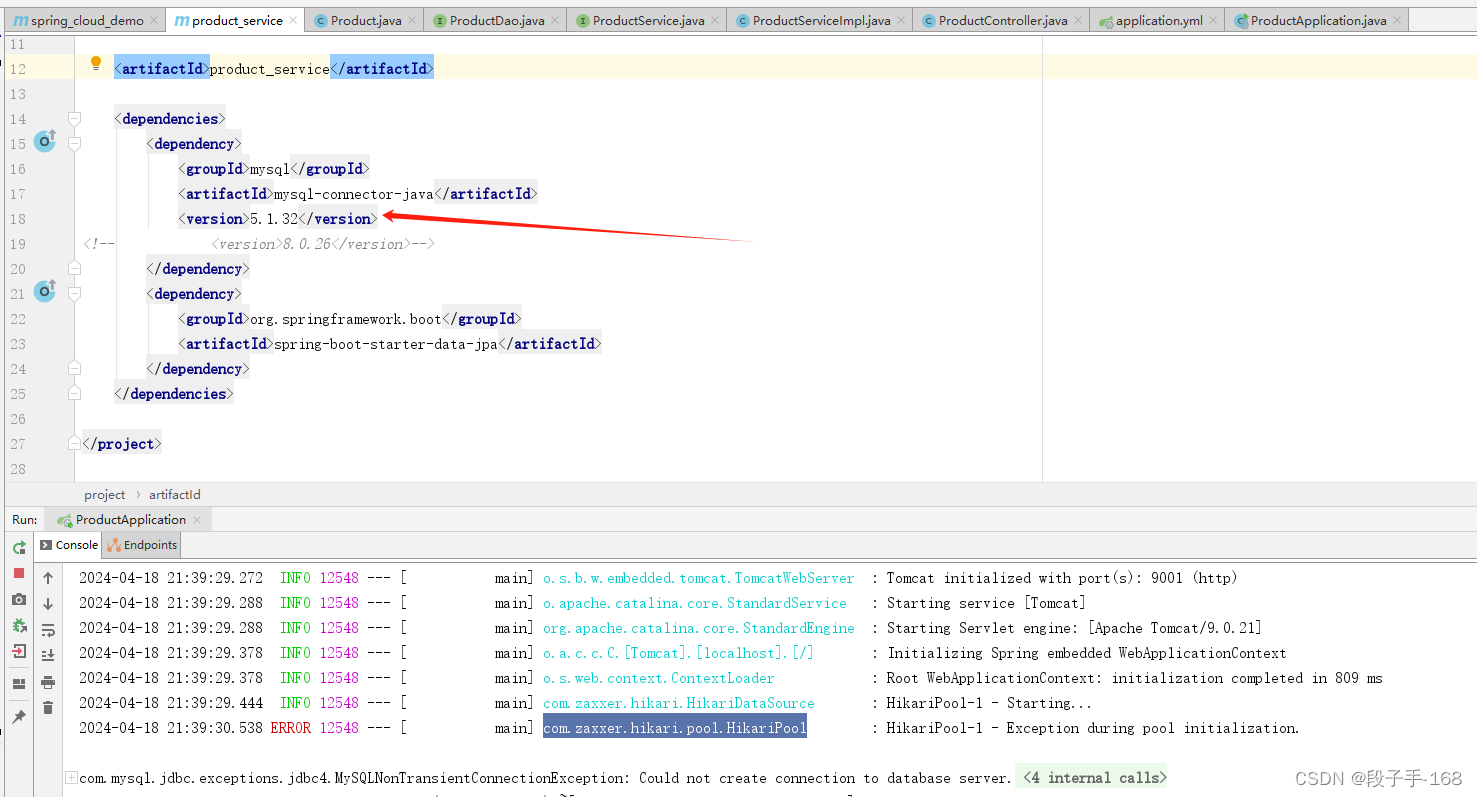Click the gutter marker on line 15
The image size is (1477, 797).
45,142
